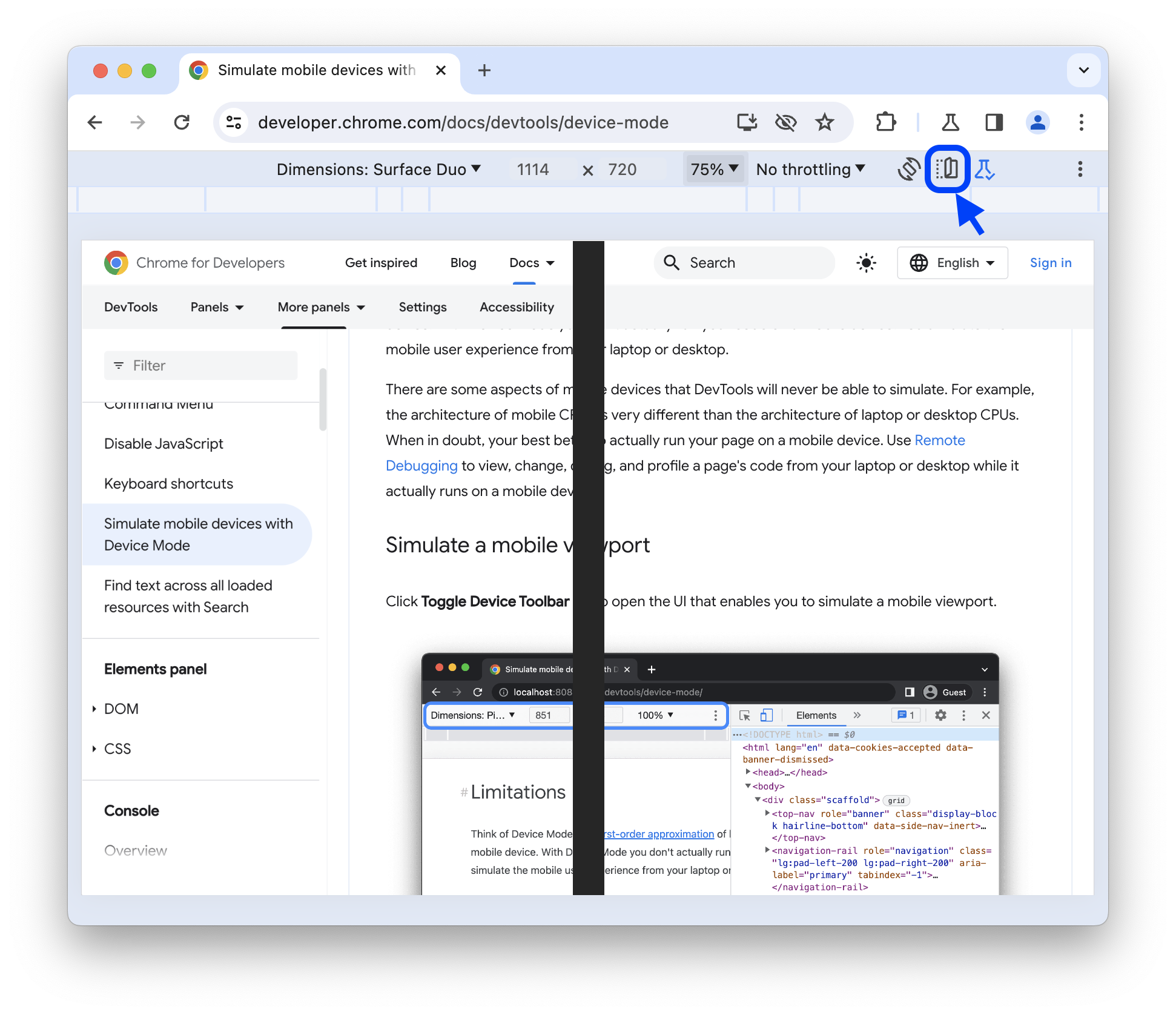Select the Accessibility tab in DevTools
The width and height of the screenshot is (1176, 1015).
pyautogui.click(x=517, y=307)
